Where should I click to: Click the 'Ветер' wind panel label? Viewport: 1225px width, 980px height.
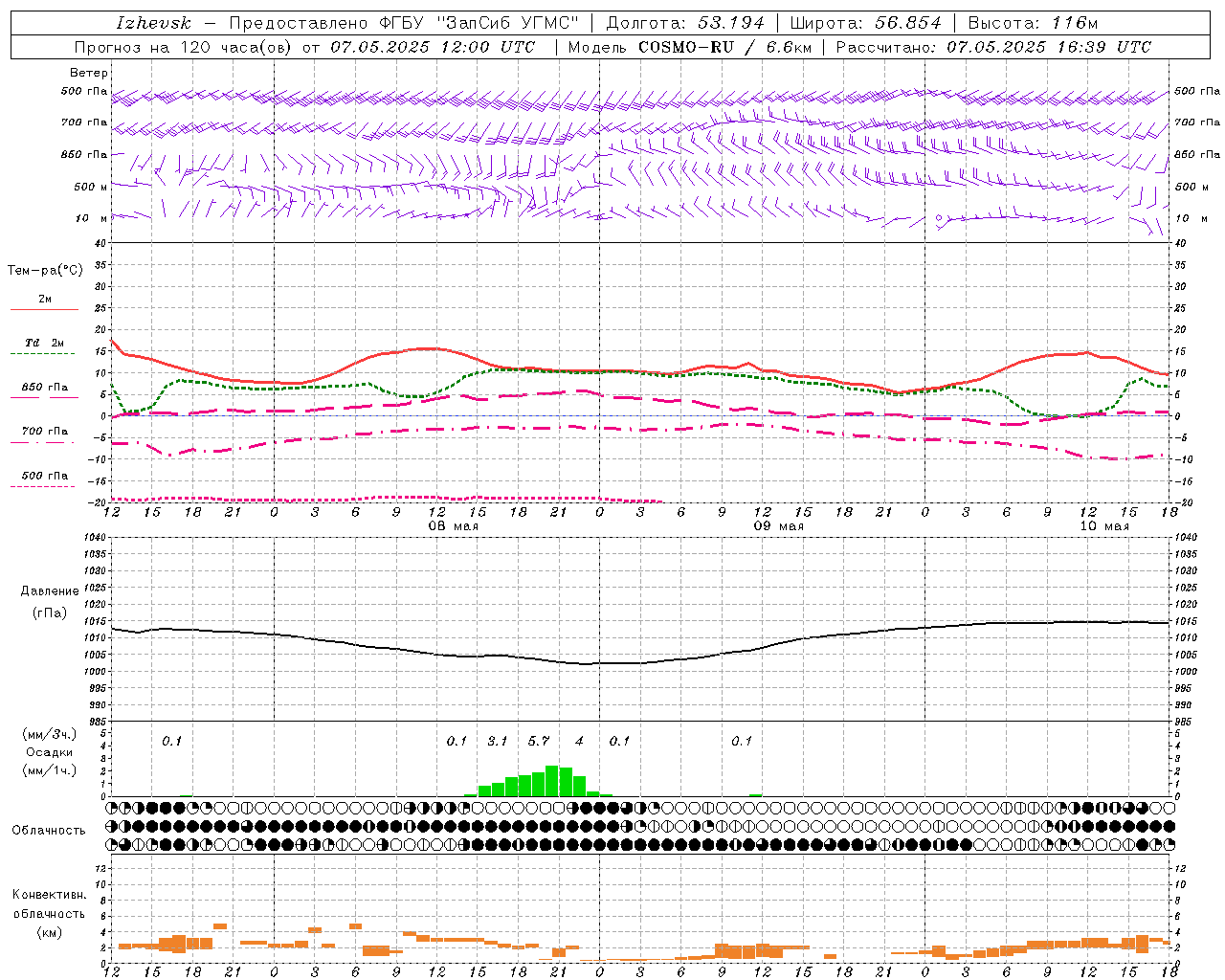coord(88,73)
